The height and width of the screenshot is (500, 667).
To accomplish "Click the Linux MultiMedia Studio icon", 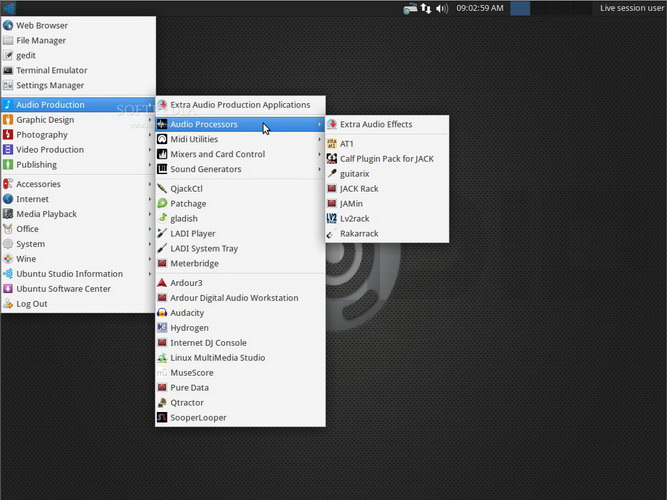I will (162, 357).
